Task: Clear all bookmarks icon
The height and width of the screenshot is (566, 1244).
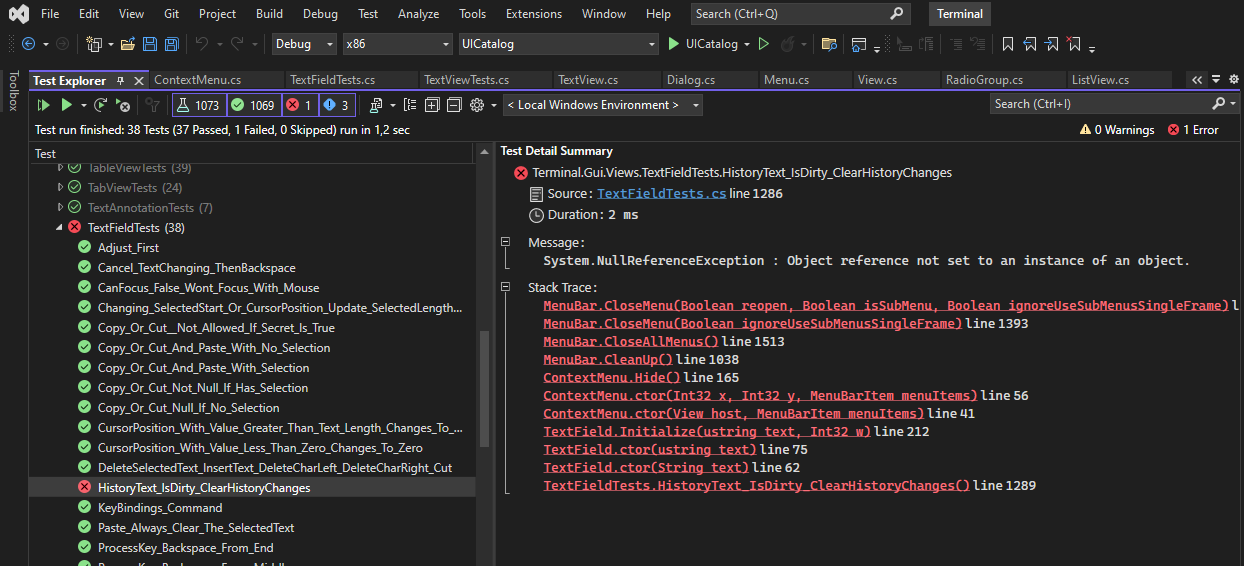Action: pyautogui.click(x=1074, y=44)
